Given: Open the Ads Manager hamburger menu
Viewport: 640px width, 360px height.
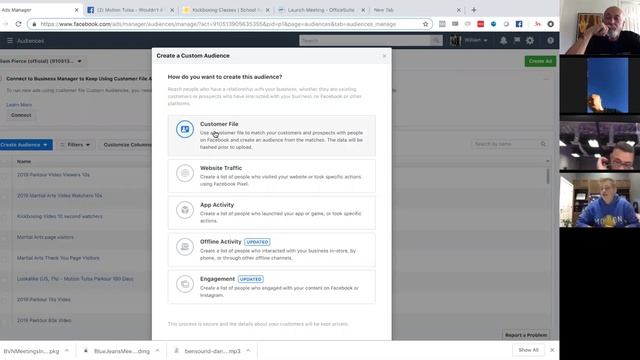Looking at the screenshot, I should pyautogui.click(x=10, y=40).
